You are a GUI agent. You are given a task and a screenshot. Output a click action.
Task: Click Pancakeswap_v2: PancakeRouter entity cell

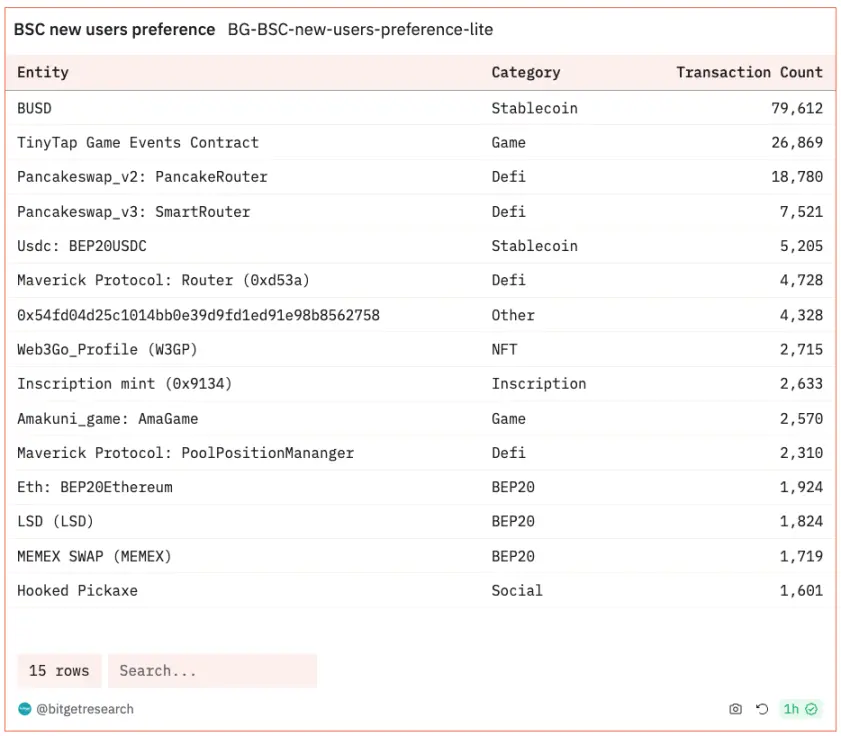[x=142, y=177]
